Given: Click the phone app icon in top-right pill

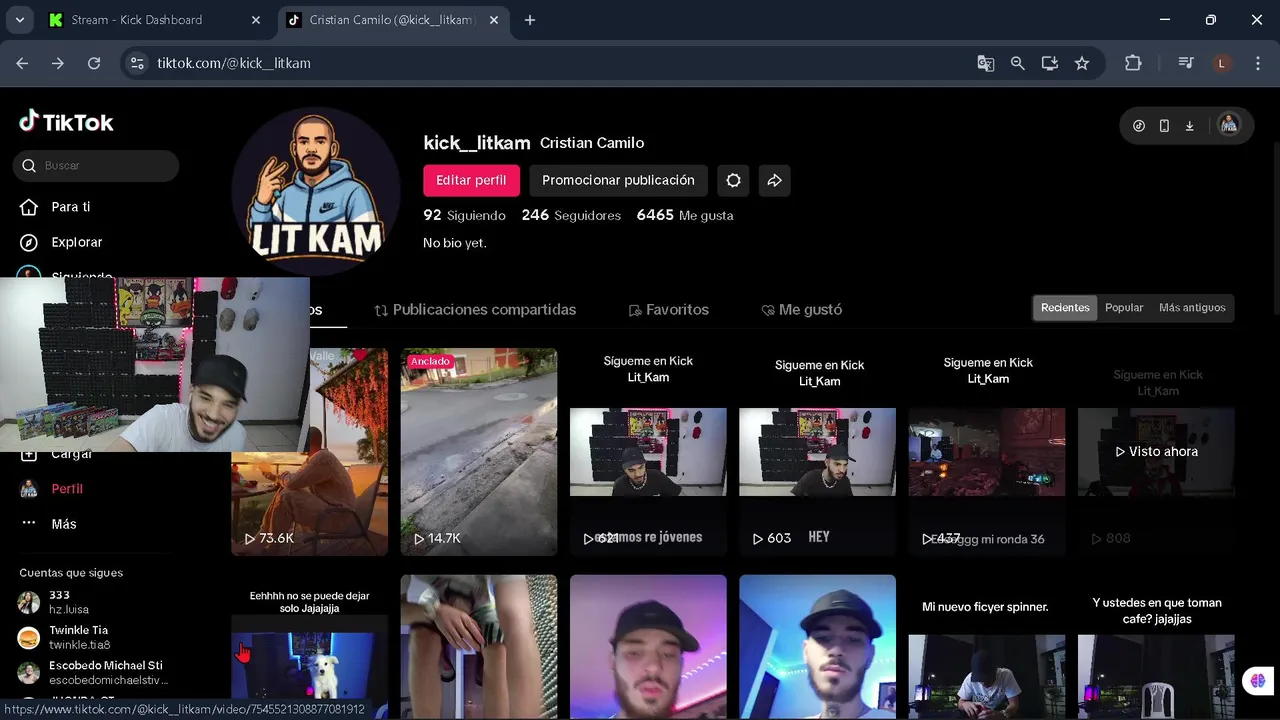Looking at the screenshot, I should tap(1164, 126).
